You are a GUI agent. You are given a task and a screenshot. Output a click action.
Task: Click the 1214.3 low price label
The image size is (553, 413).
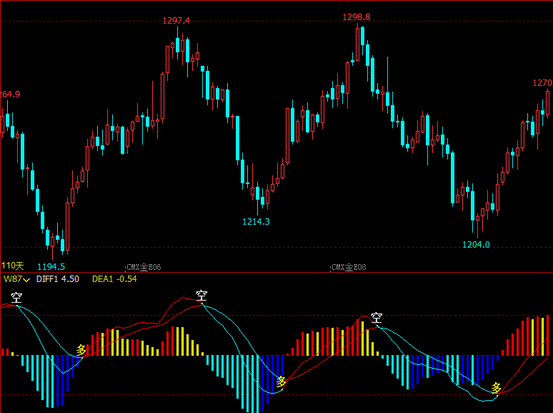click(x=256, y=221)
